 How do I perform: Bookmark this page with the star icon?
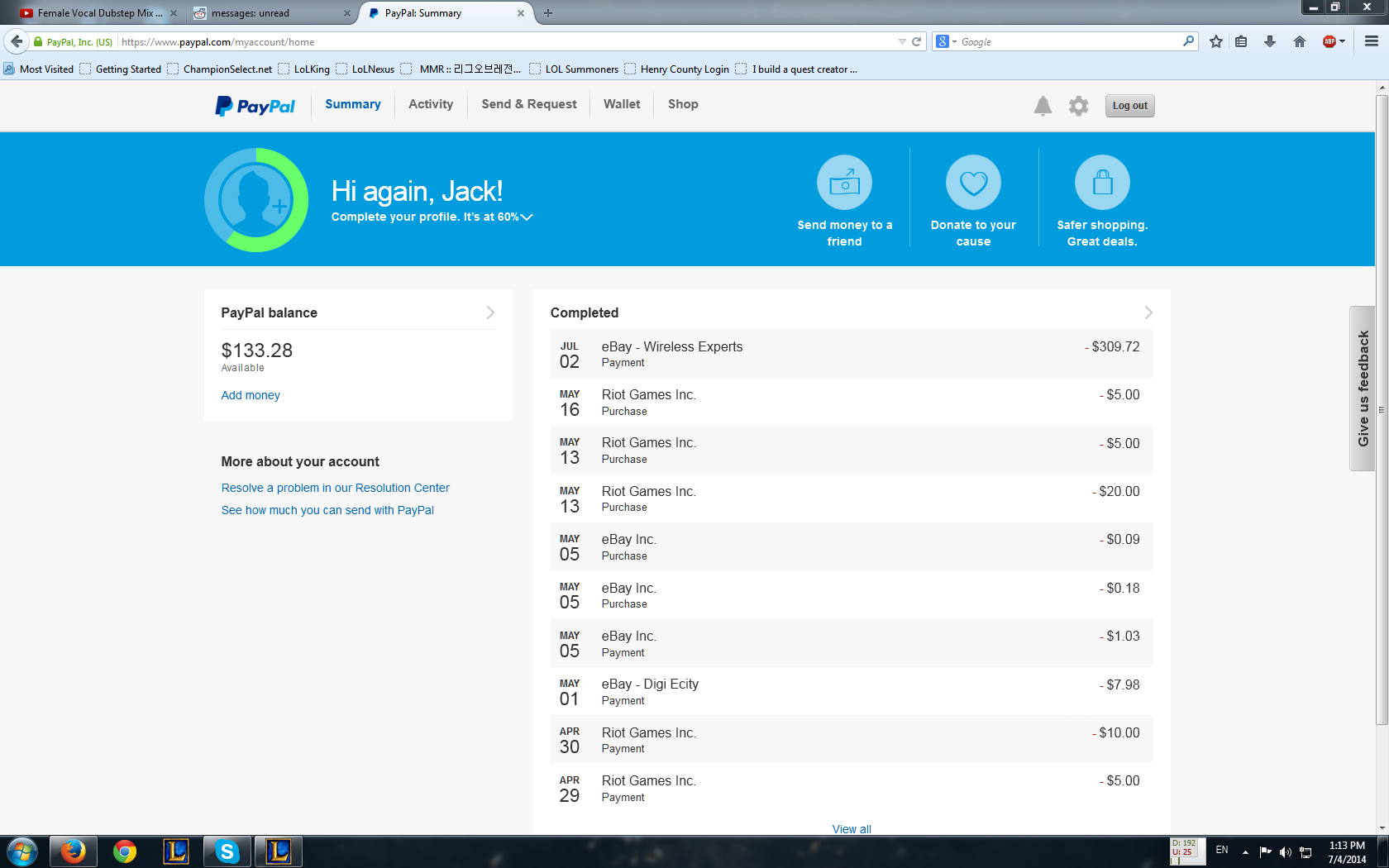[x=1215, y=41]
